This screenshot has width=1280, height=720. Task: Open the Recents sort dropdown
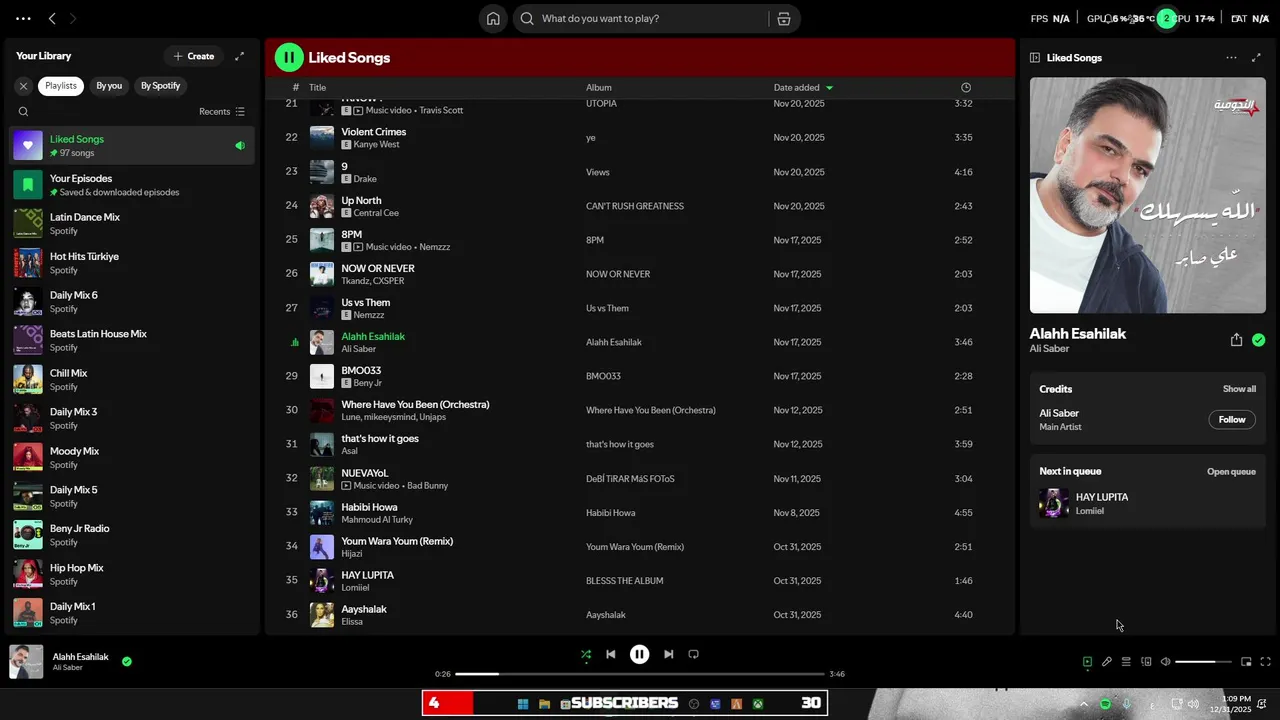pos(222,112)
